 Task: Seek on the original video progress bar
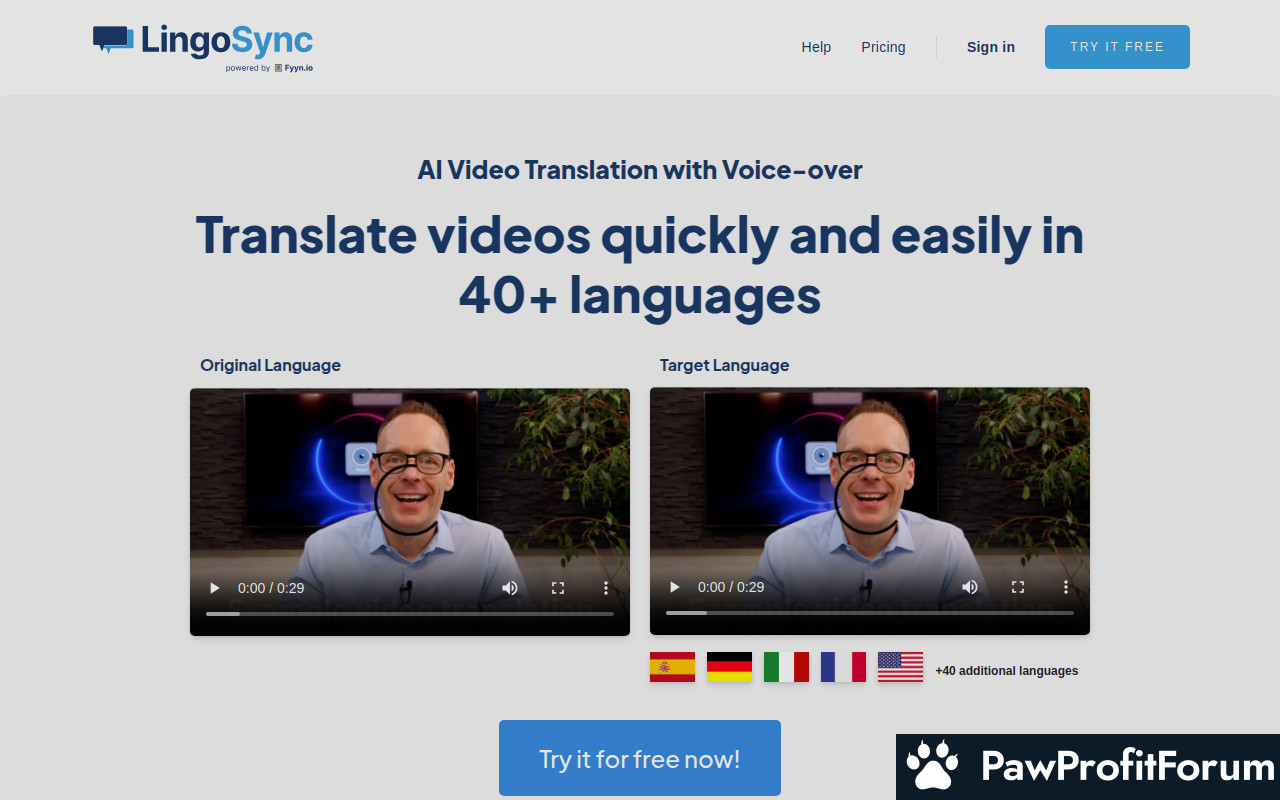[410, 613]
